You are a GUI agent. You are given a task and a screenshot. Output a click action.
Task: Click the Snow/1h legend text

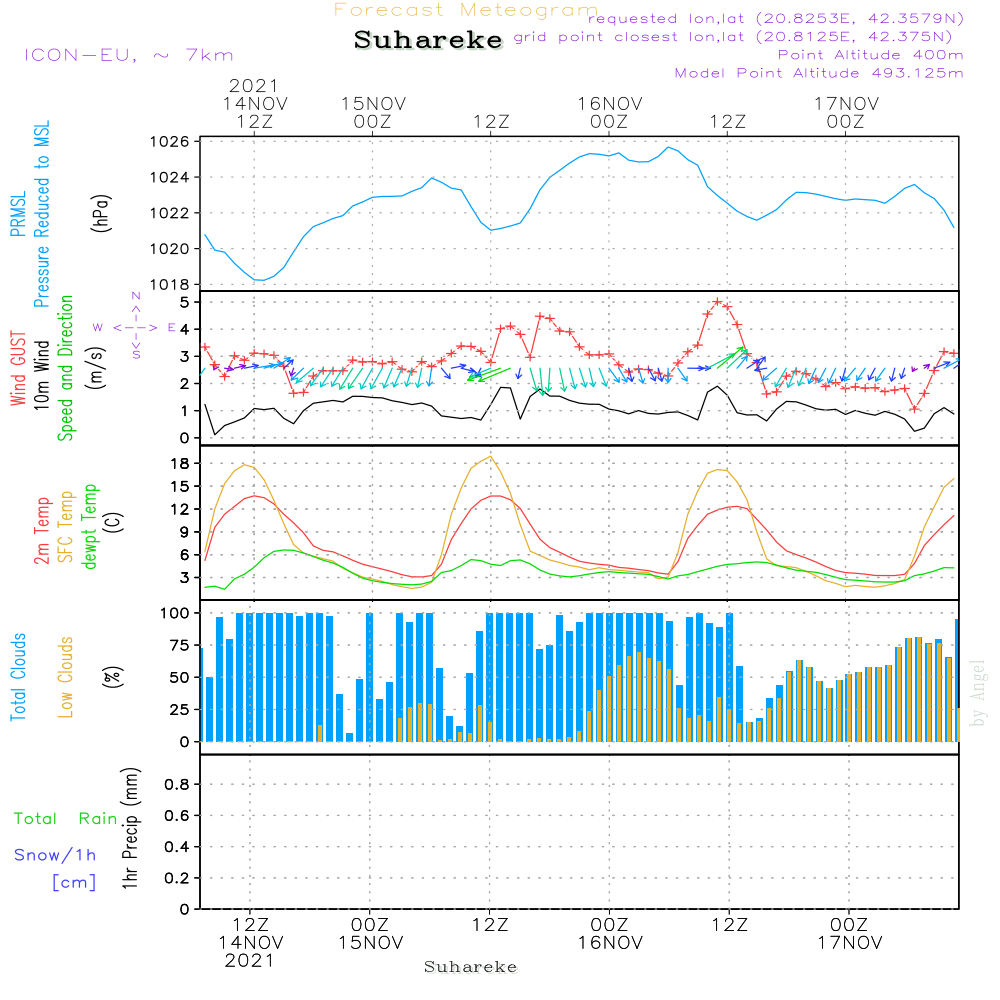(56, 855)
